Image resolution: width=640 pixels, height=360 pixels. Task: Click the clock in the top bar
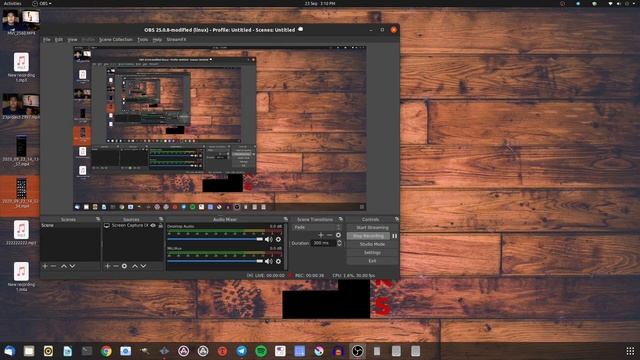point(320,3)
